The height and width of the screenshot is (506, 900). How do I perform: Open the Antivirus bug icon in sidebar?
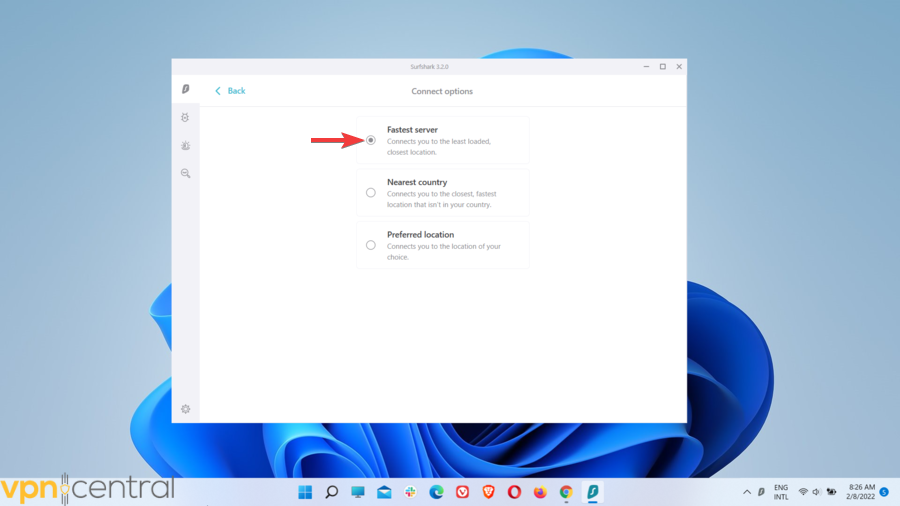[x=185, y=118]
